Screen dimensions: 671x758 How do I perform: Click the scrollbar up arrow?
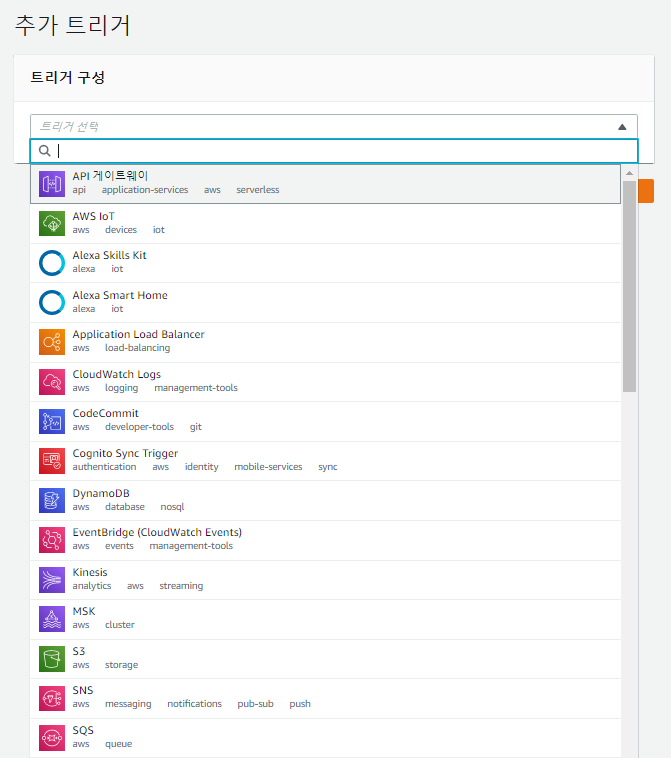click(629, 173)
